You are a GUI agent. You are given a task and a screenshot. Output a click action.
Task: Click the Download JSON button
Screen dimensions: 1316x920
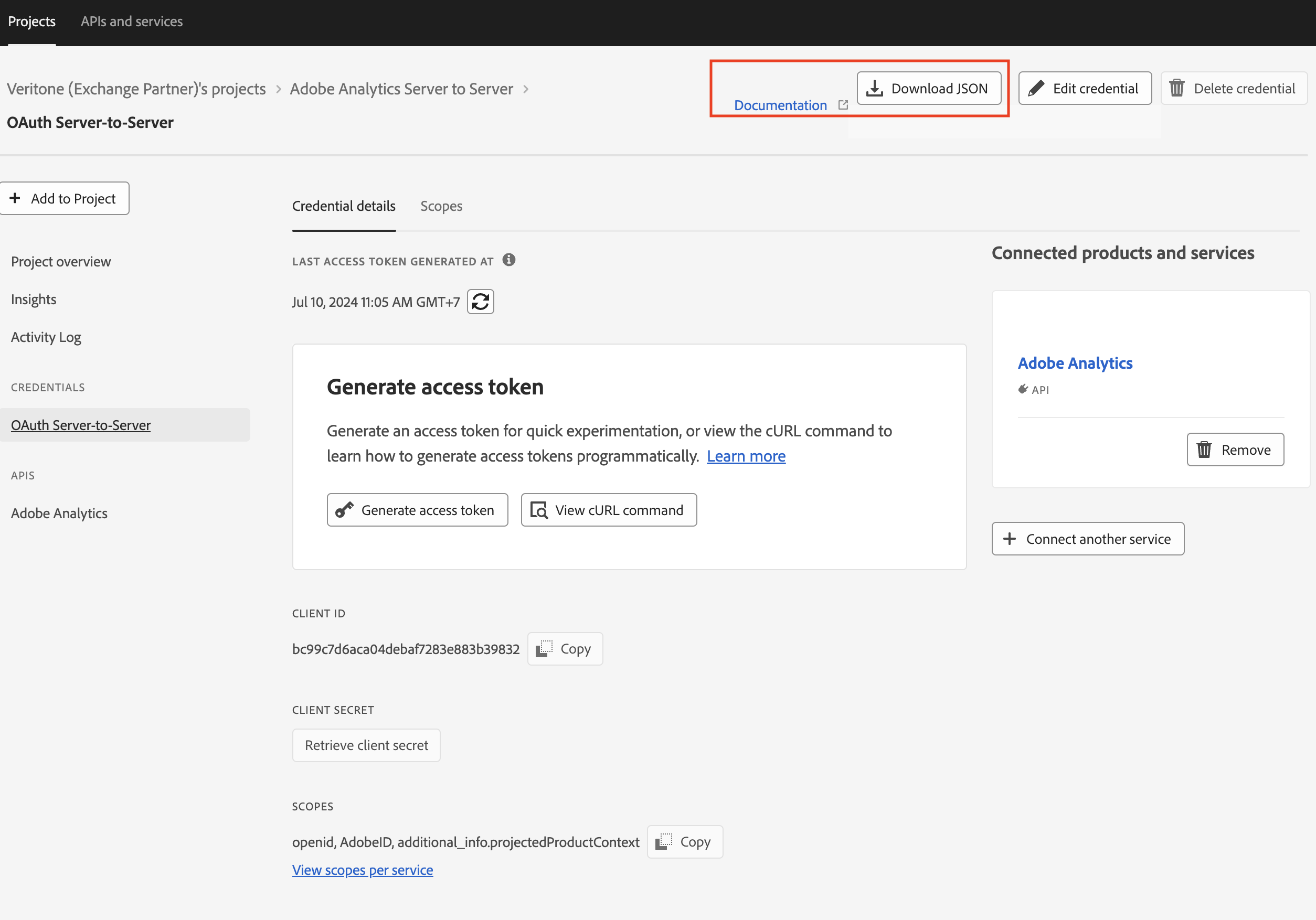coord(929,88)
